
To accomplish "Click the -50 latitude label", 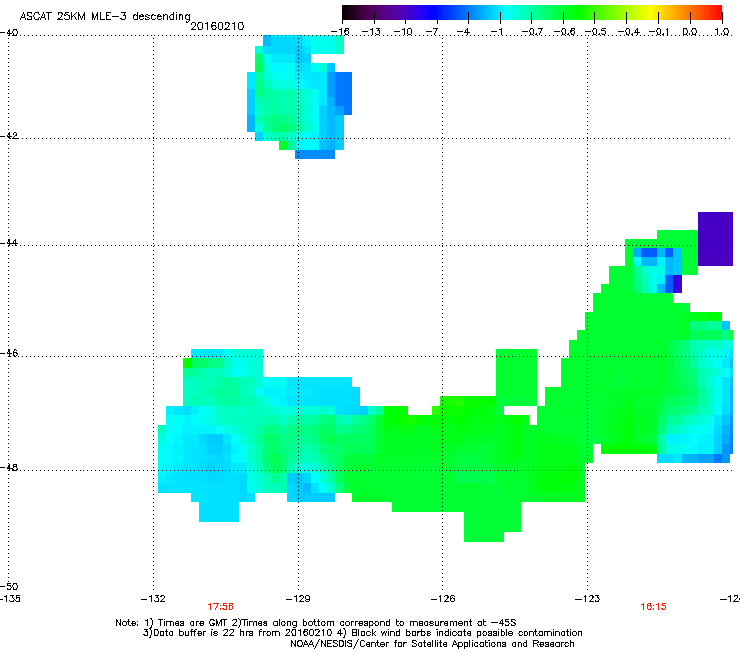I will pyautogui.click(x=9, y=586).
